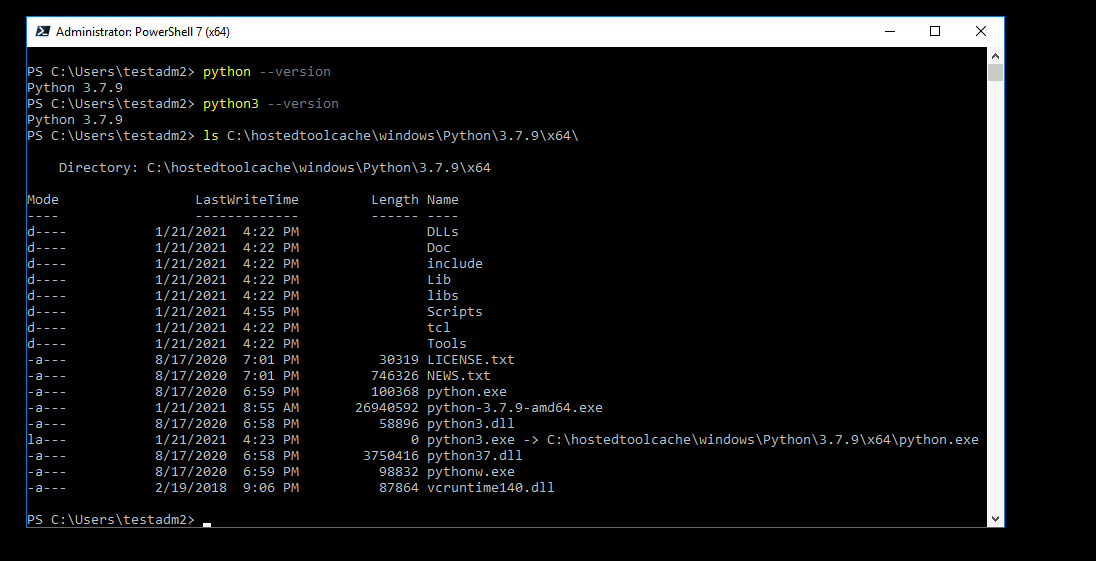Click the scrollbar up arrow

pos(995,56)
